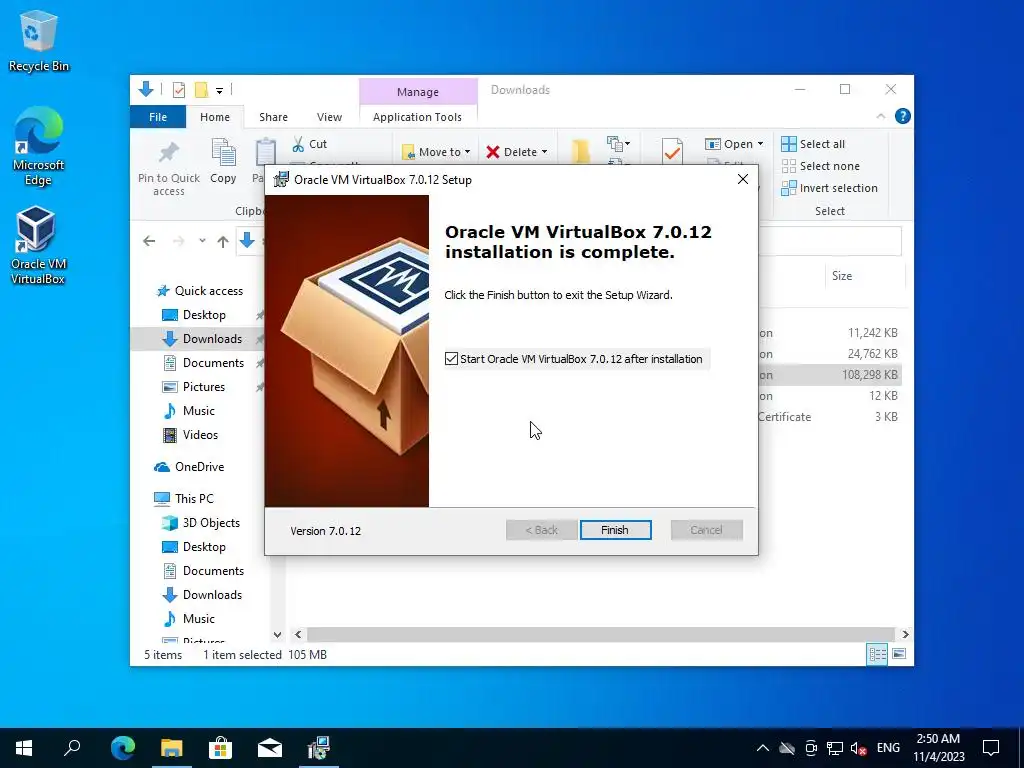
Task: Select the Manage contextual tab
Action: point(418,91)
